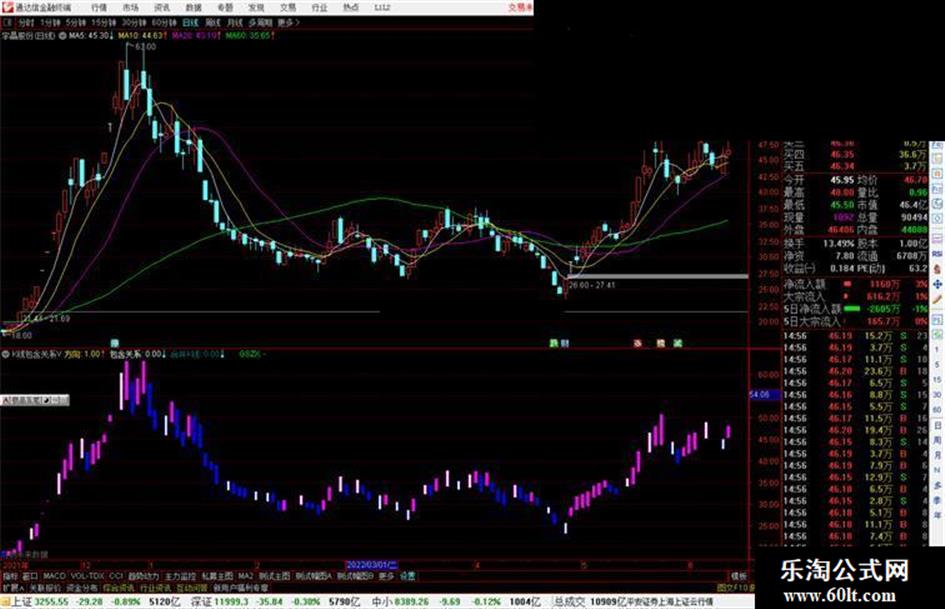945x609 pixels.
Task: Switch chart to 1分钟 period
Action: [x=50, y=23]
